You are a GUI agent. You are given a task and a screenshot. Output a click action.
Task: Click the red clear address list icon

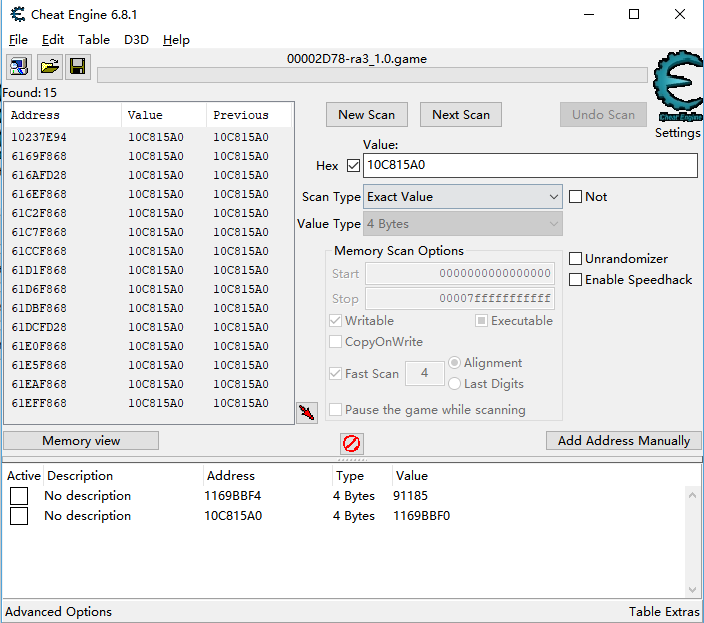pyautogui.click(x=352, y=444)
